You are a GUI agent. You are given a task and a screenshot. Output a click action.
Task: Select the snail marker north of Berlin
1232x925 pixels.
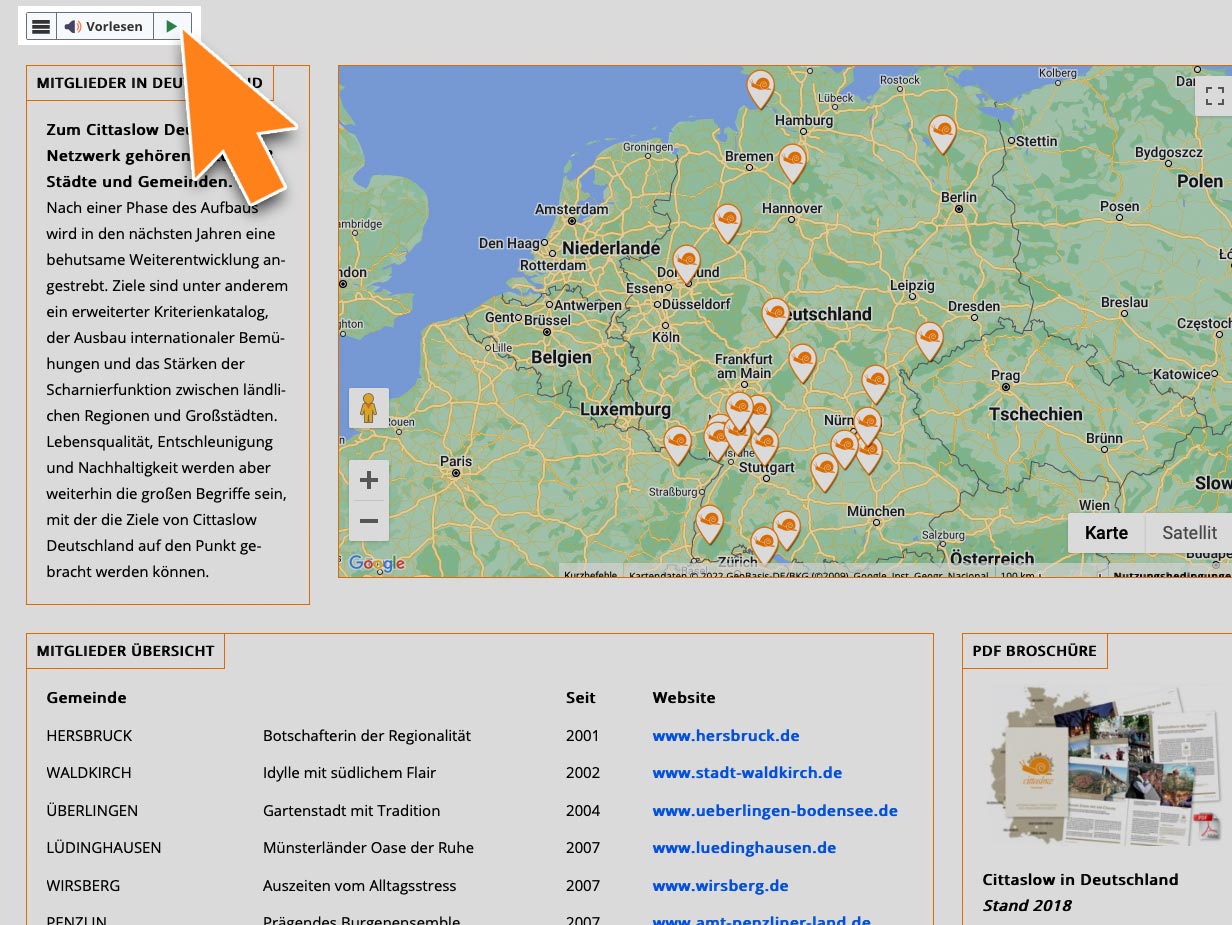click(x=941, y=133)
